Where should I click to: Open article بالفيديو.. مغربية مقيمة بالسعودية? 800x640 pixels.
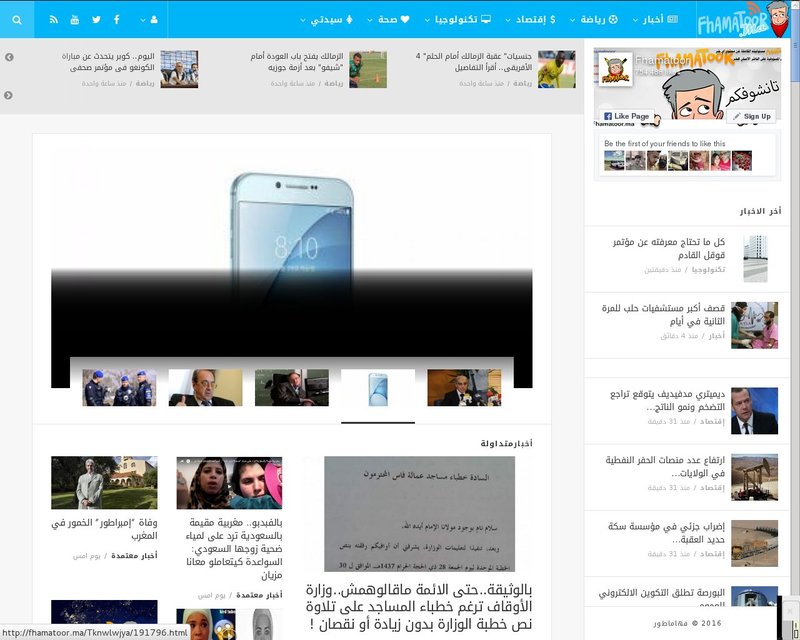tap(234, 549)
